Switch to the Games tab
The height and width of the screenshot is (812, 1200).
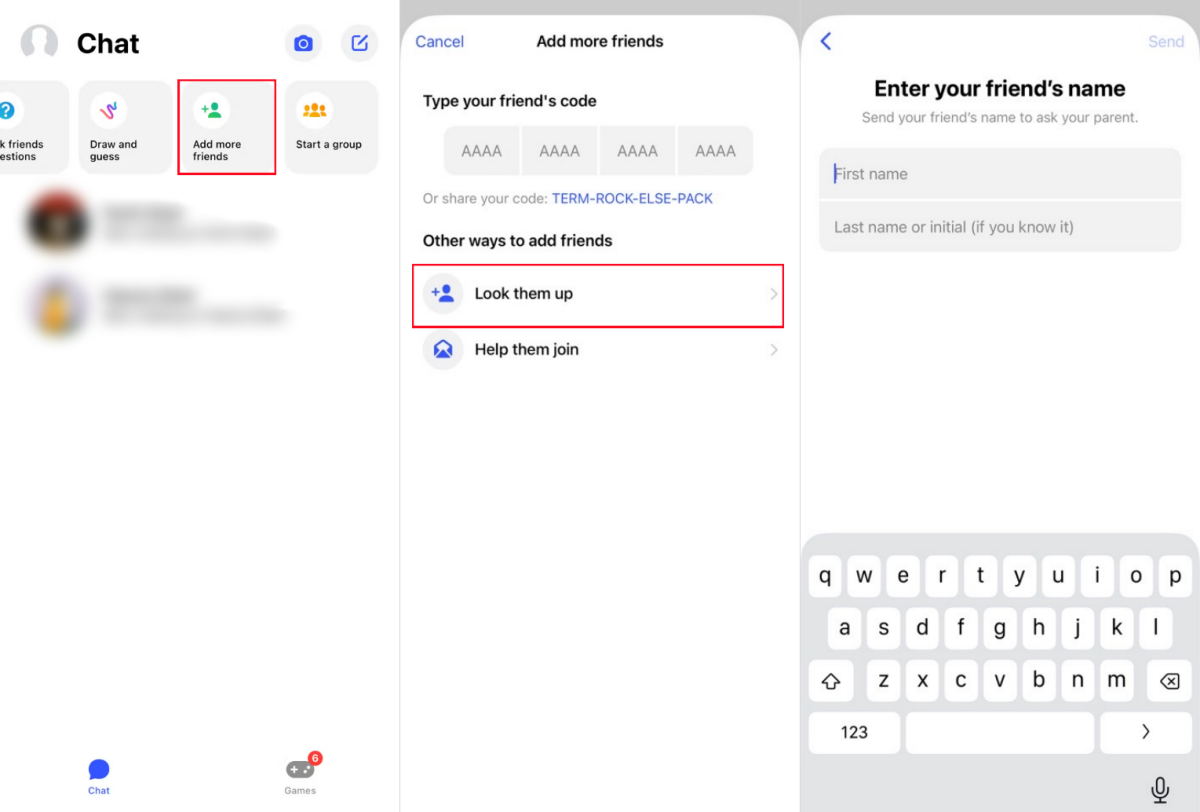tap(300, 775)
